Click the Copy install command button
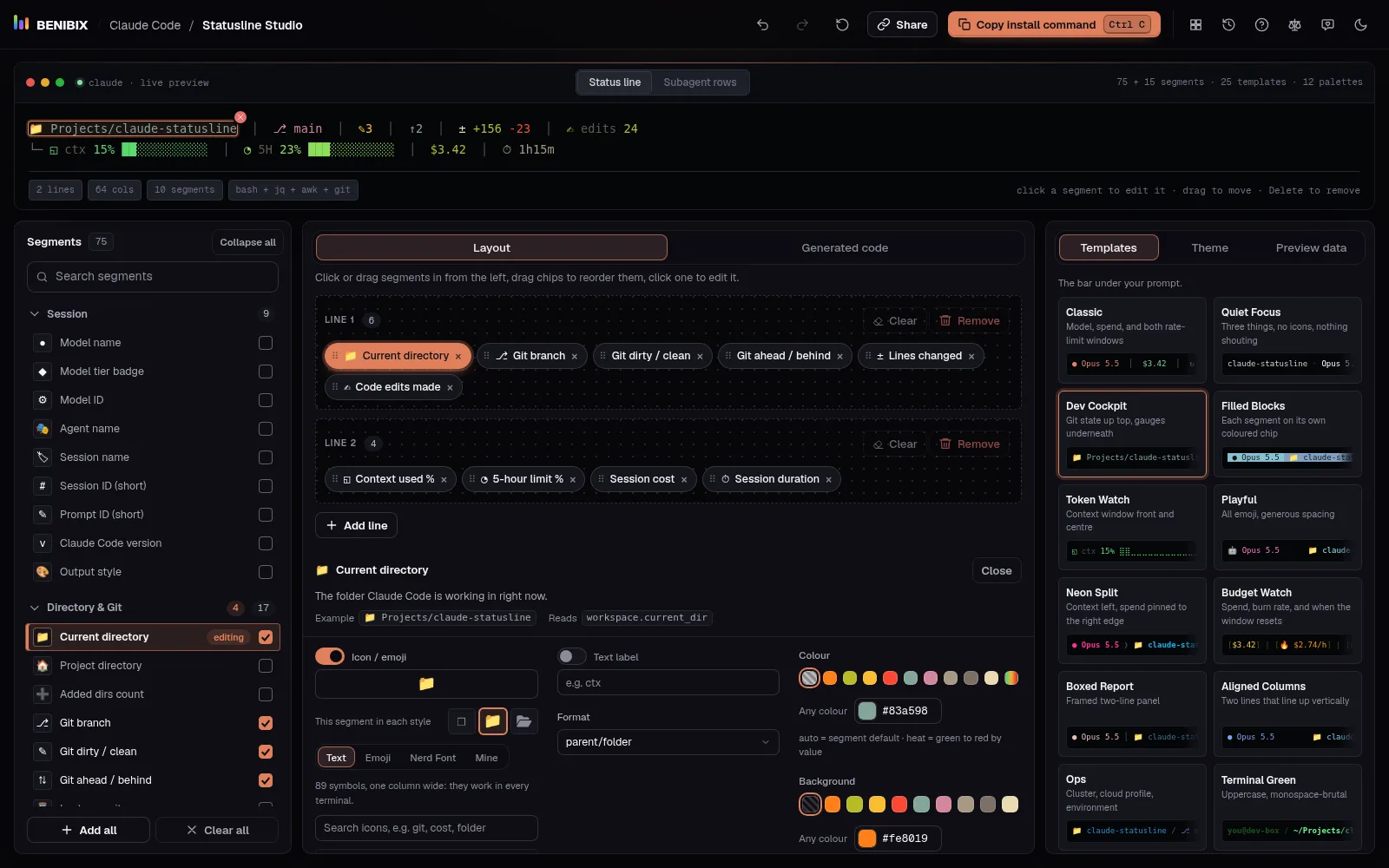 tap(1055, 24)
